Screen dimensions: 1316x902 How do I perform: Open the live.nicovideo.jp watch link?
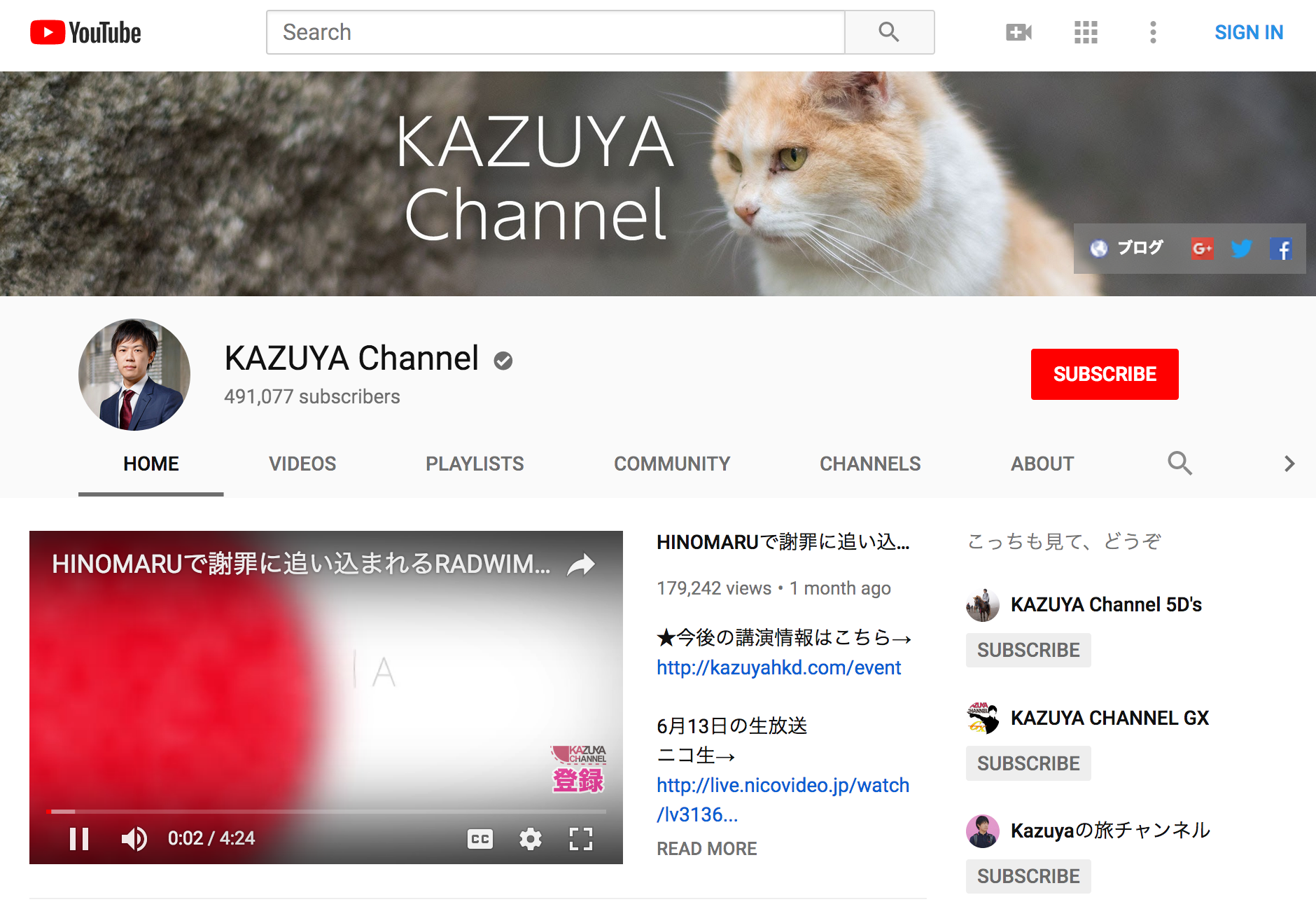[x=783, y=800]
